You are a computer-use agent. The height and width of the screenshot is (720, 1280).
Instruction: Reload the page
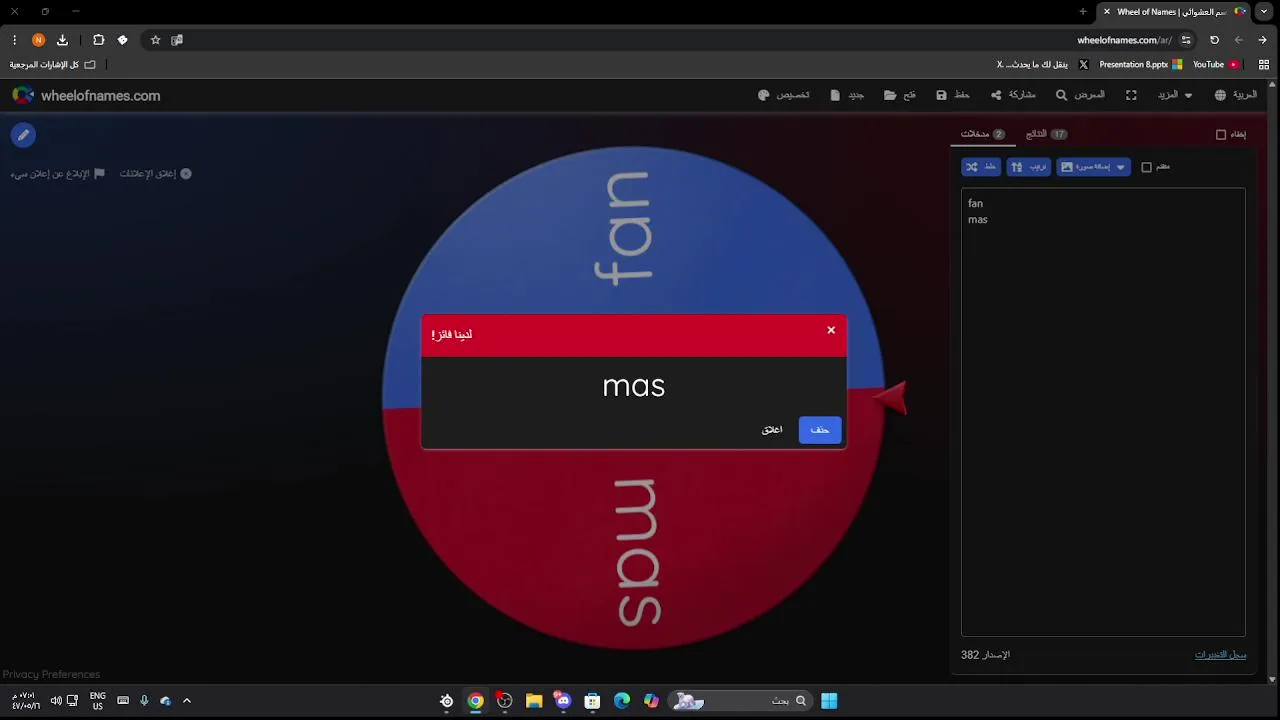(x=1214, y=40)
